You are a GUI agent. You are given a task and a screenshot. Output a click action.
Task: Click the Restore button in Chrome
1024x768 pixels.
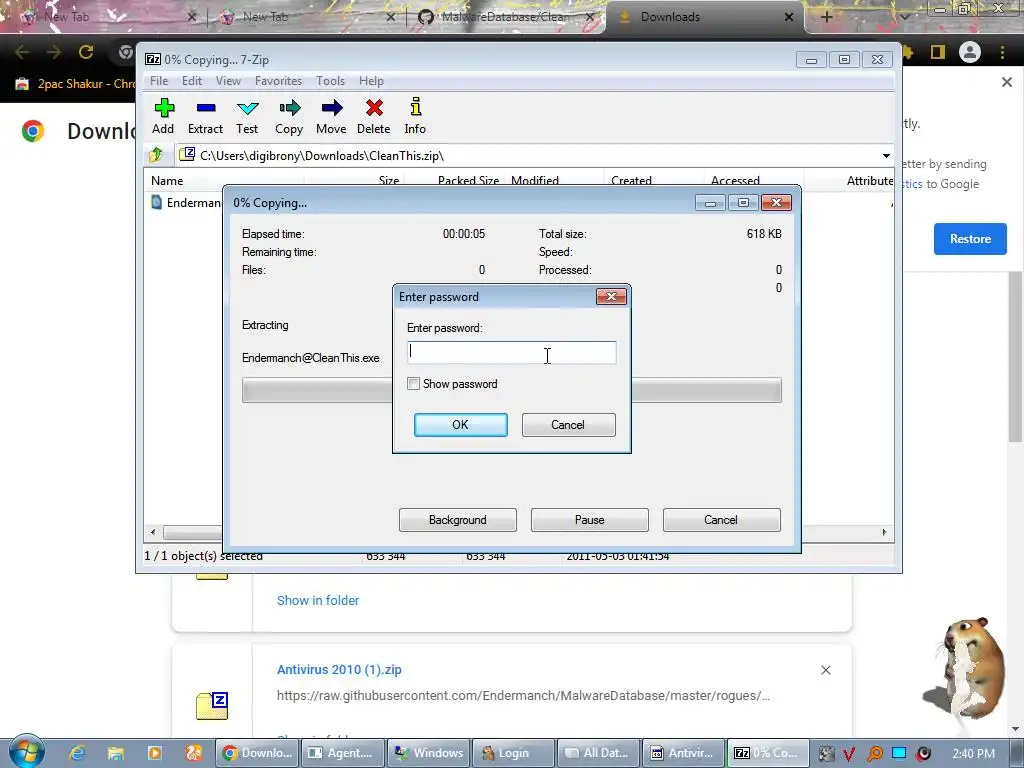(970, 239)
